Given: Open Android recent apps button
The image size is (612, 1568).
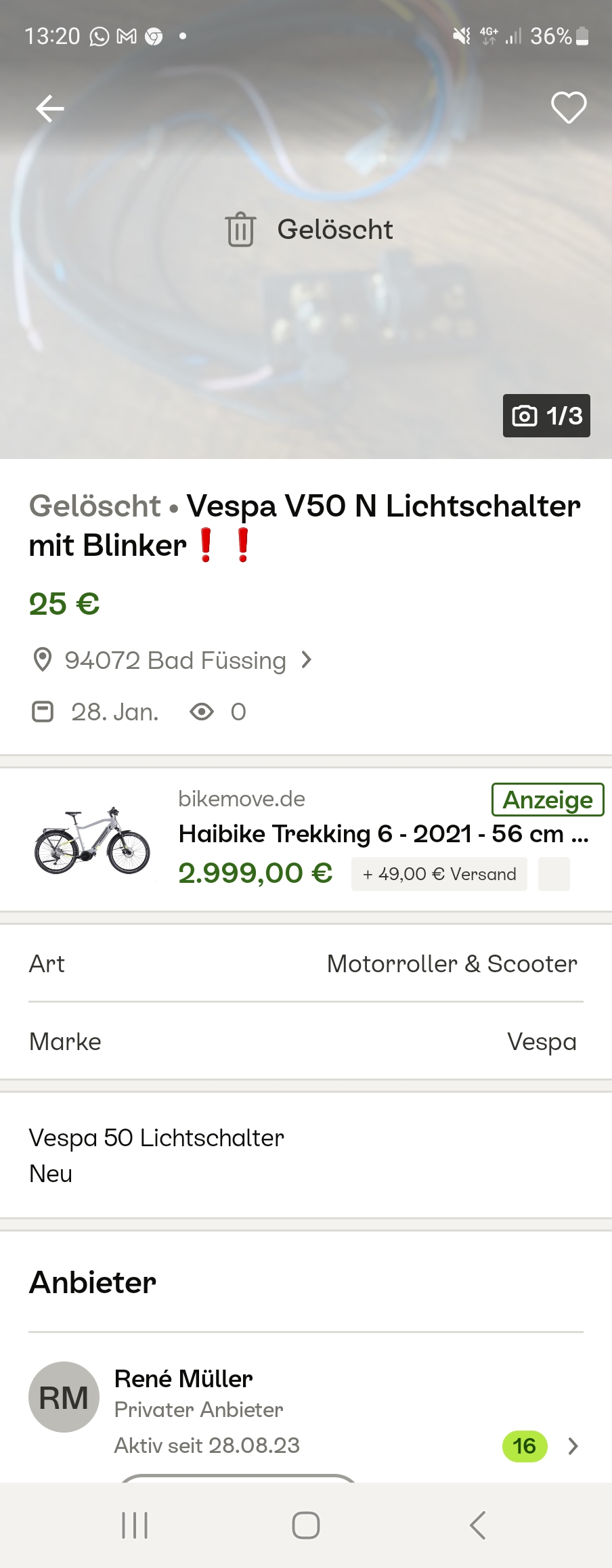Looking at the screenshot, I should tap(135, 1525).
